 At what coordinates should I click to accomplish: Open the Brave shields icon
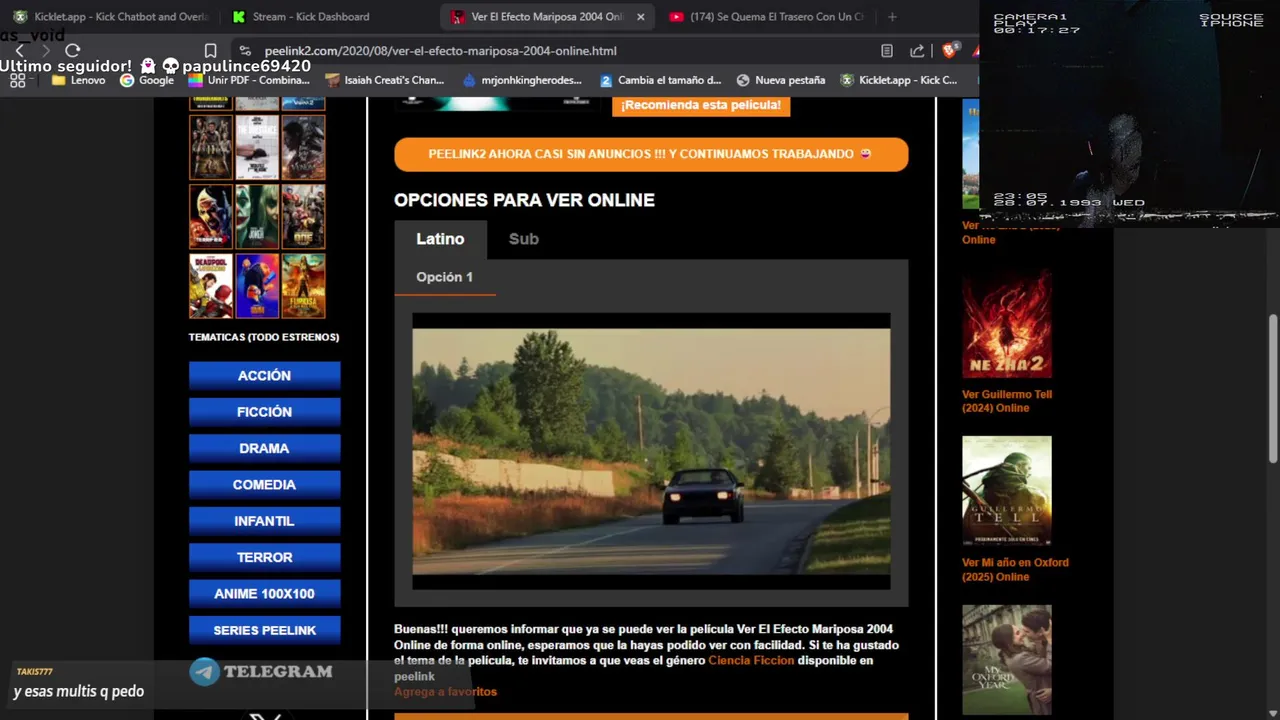point(949,50)
